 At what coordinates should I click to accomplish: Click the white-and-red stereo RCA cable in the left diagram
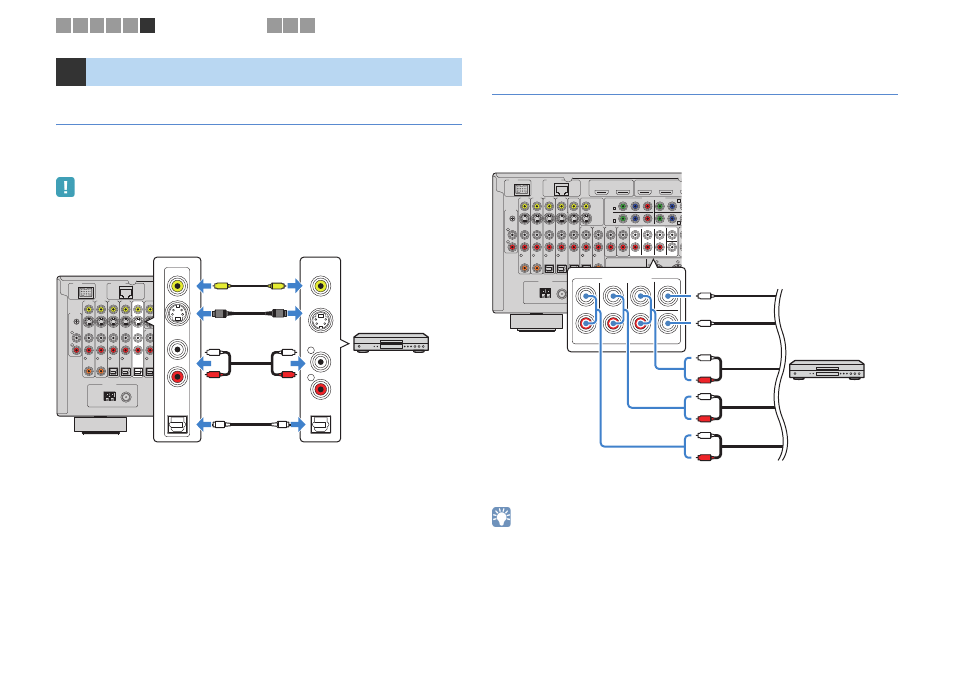click(x=250, y=363)
